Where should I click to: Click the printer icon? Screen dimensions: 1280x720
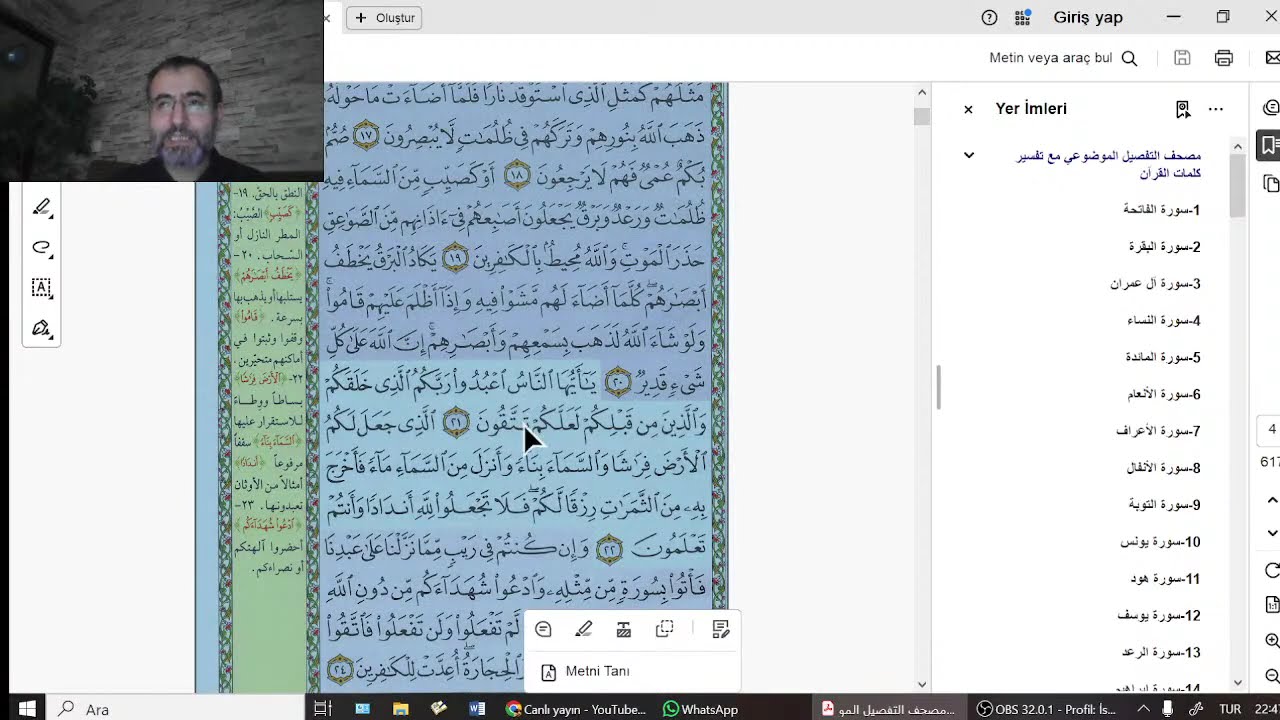(x=1223, y=58)
